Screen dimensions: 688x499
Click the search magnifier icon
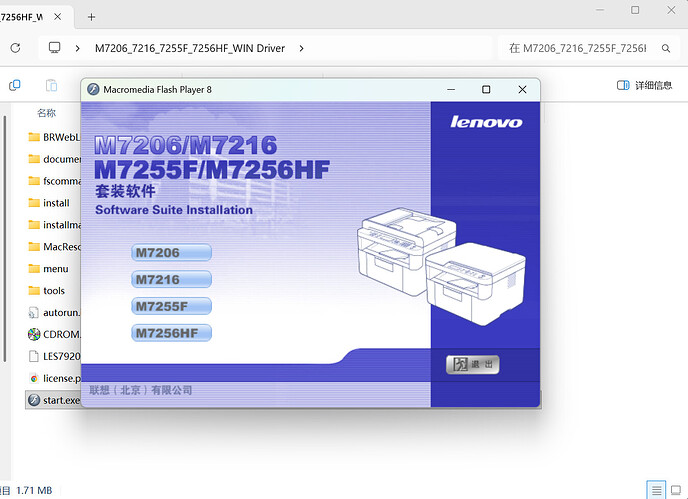pyautogui.click(x=666, y=48)
